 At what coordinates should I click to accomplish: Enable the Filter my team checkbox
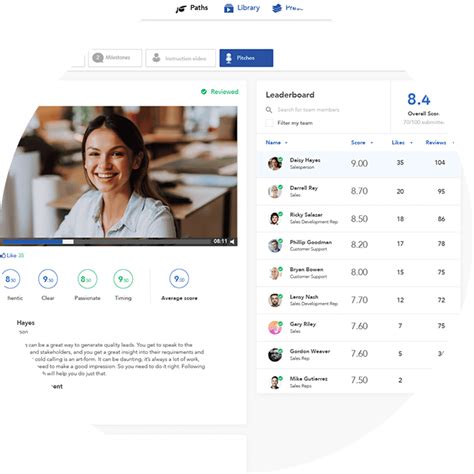point(269,123)
